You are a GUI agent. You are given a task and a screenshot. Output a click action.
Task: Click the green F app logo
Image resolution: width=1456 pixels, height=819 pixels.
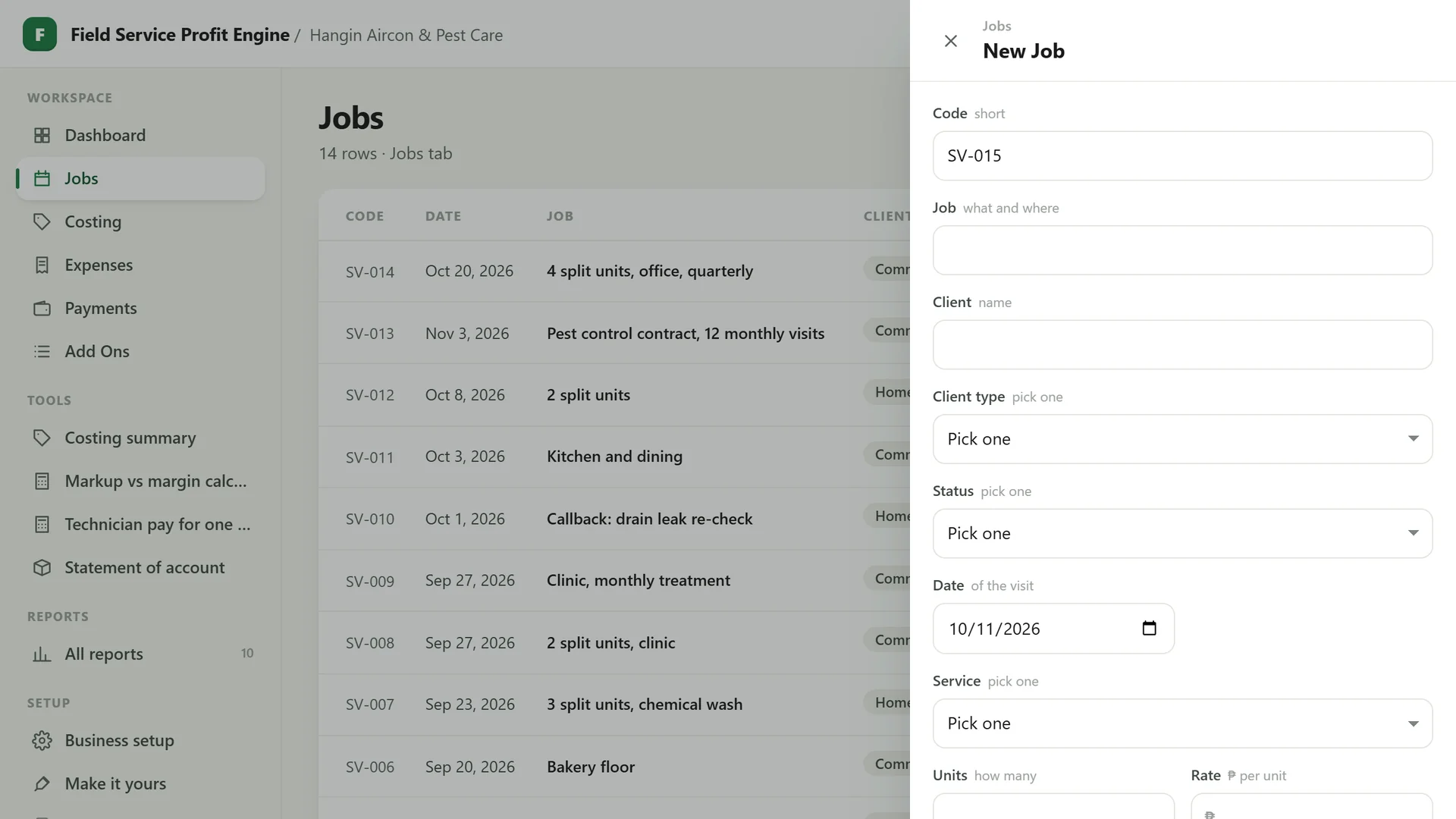pyautogui.click(x=39, y=34)
